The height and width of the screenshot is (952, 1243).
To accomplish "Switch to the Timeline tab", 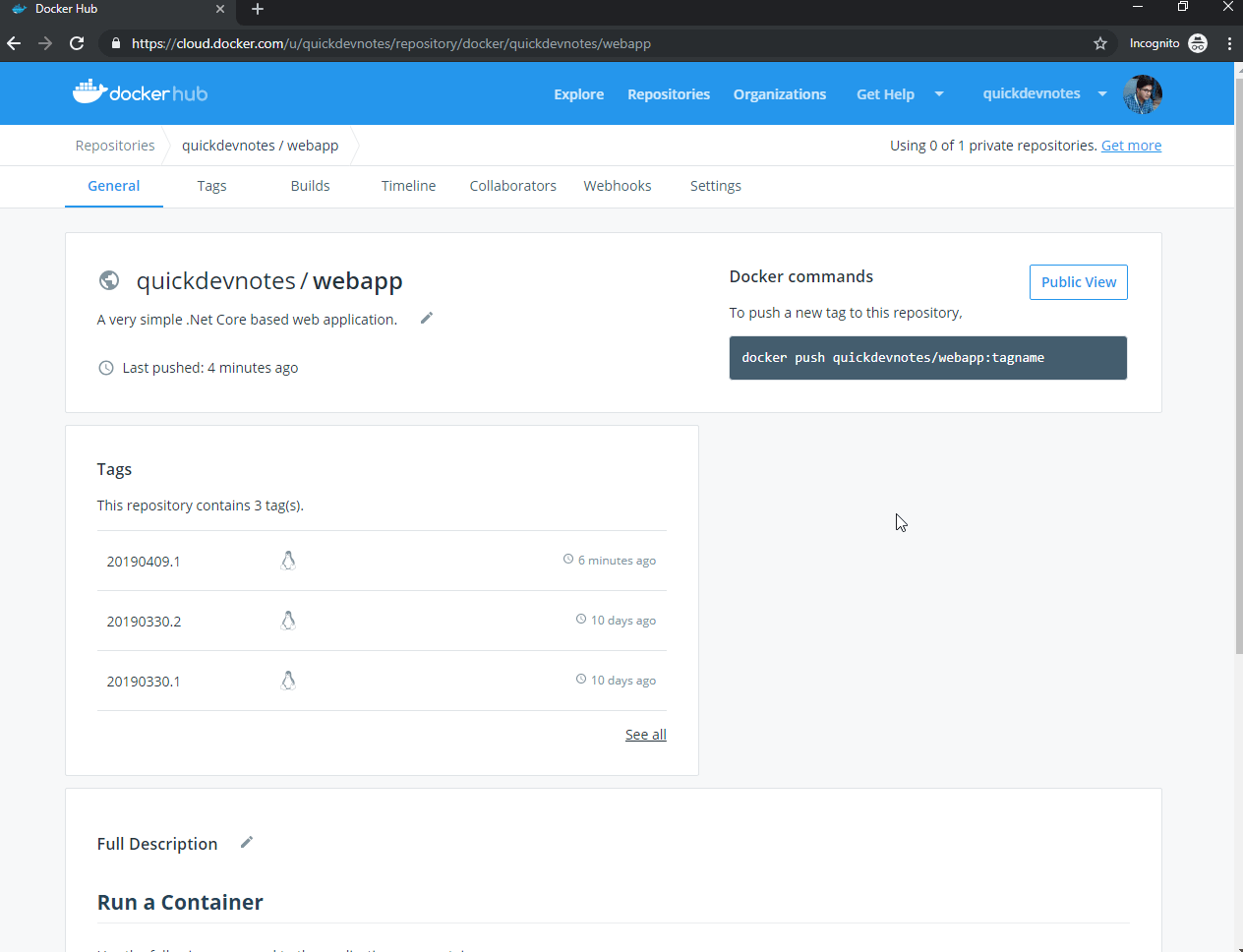I will [x=409, y=186].
